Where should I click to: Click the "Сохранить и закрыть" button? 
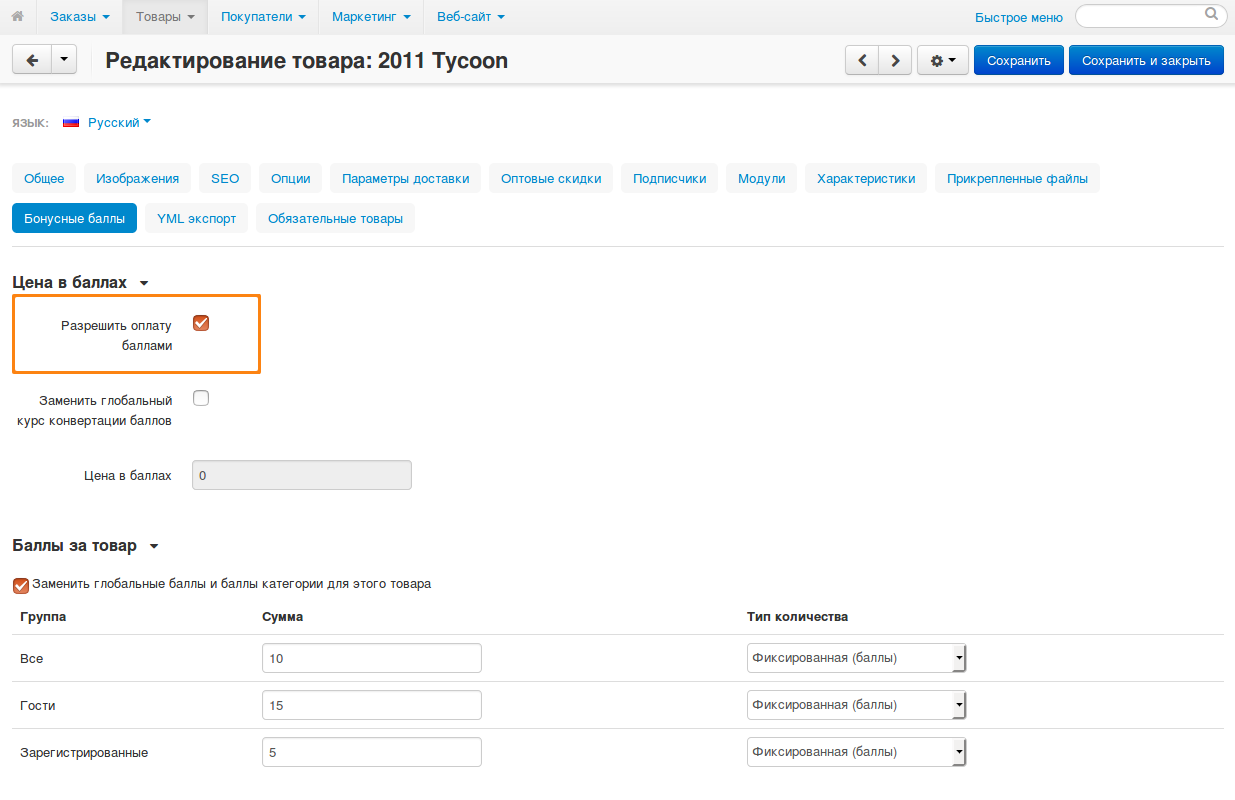pos(1145,61)
